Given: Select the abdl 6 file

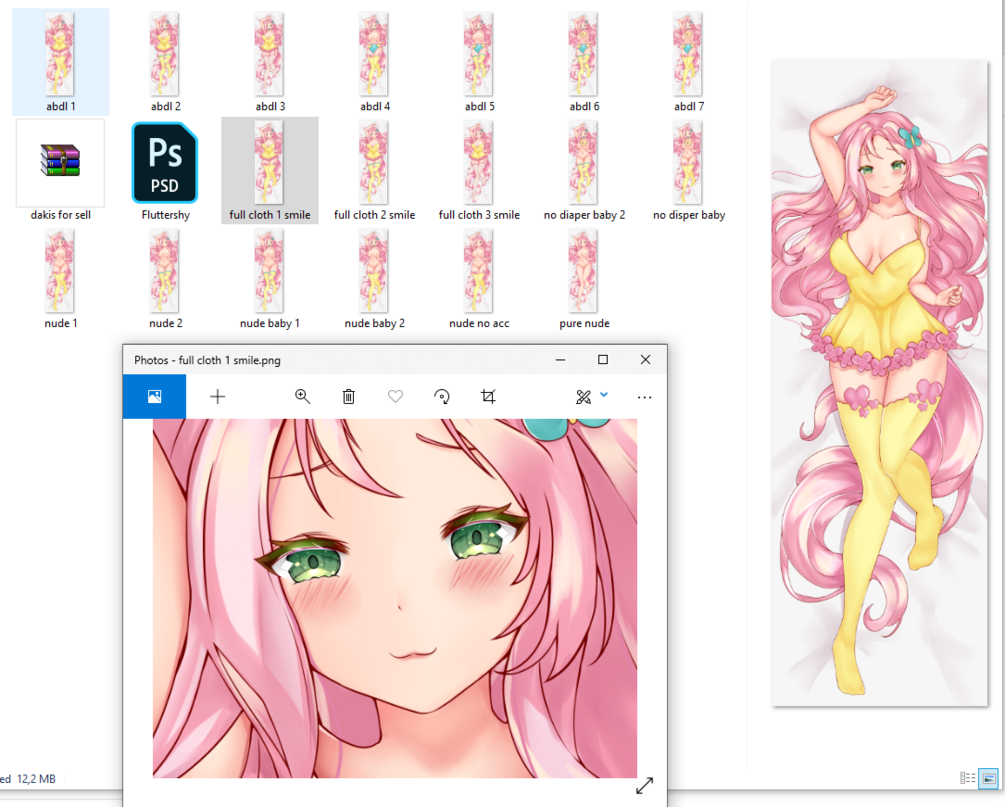Looking at the screenshot, I should click(584, 62).
